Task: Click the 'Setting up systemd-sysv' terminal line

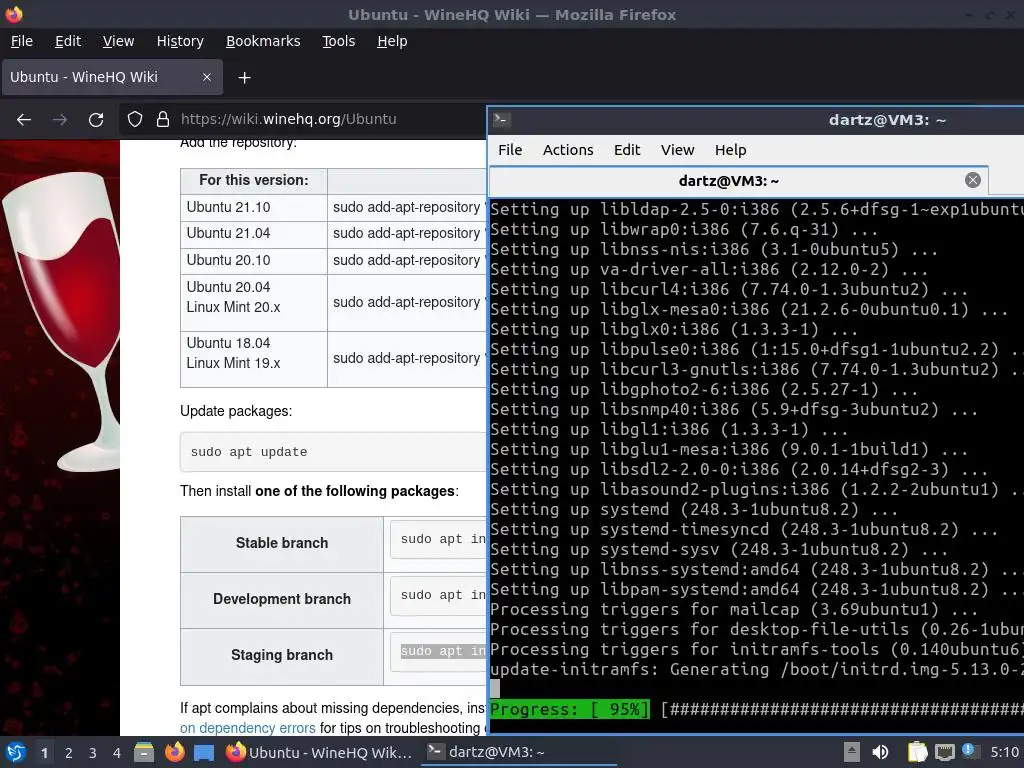Action: click(x=719, y=549)
